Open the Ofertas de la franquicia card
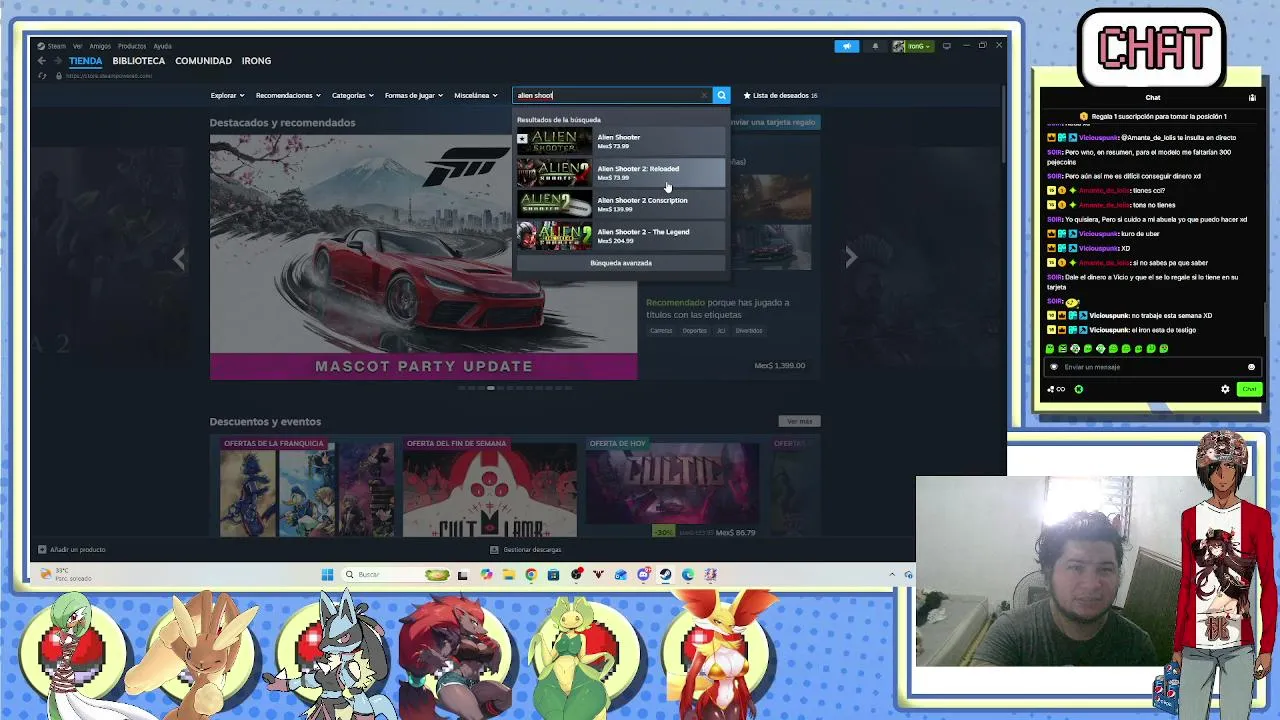The image size is (1280, 720). pyautogui.click(x=307, y=488)
